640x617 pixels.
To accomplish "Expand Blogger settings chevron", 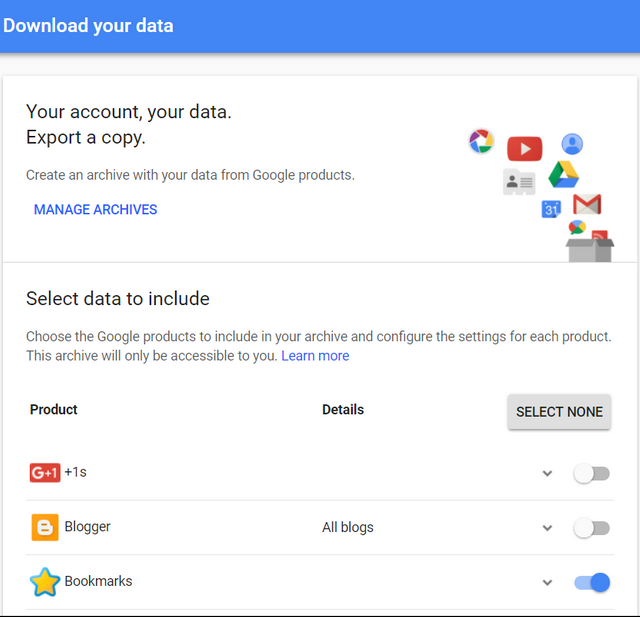I will [x=547, y=528].
